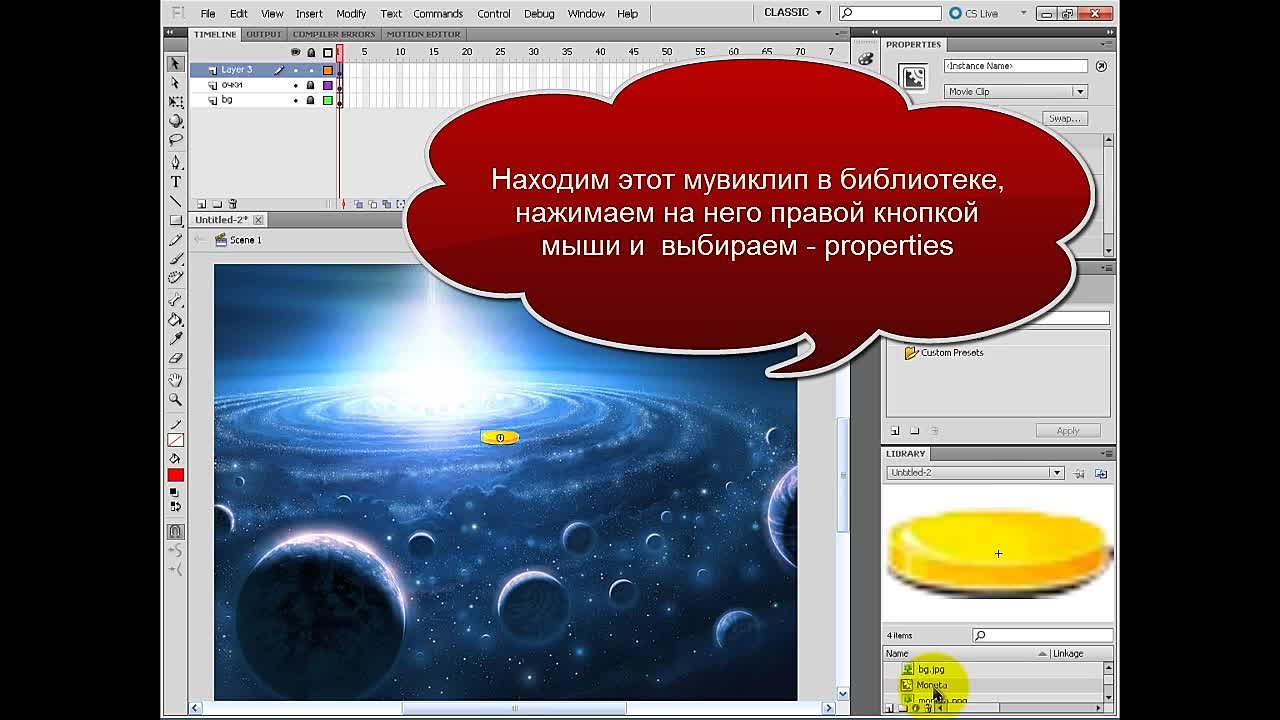Select the Selection tool
Screen dimensions: 1280x720
click(175, 62)
